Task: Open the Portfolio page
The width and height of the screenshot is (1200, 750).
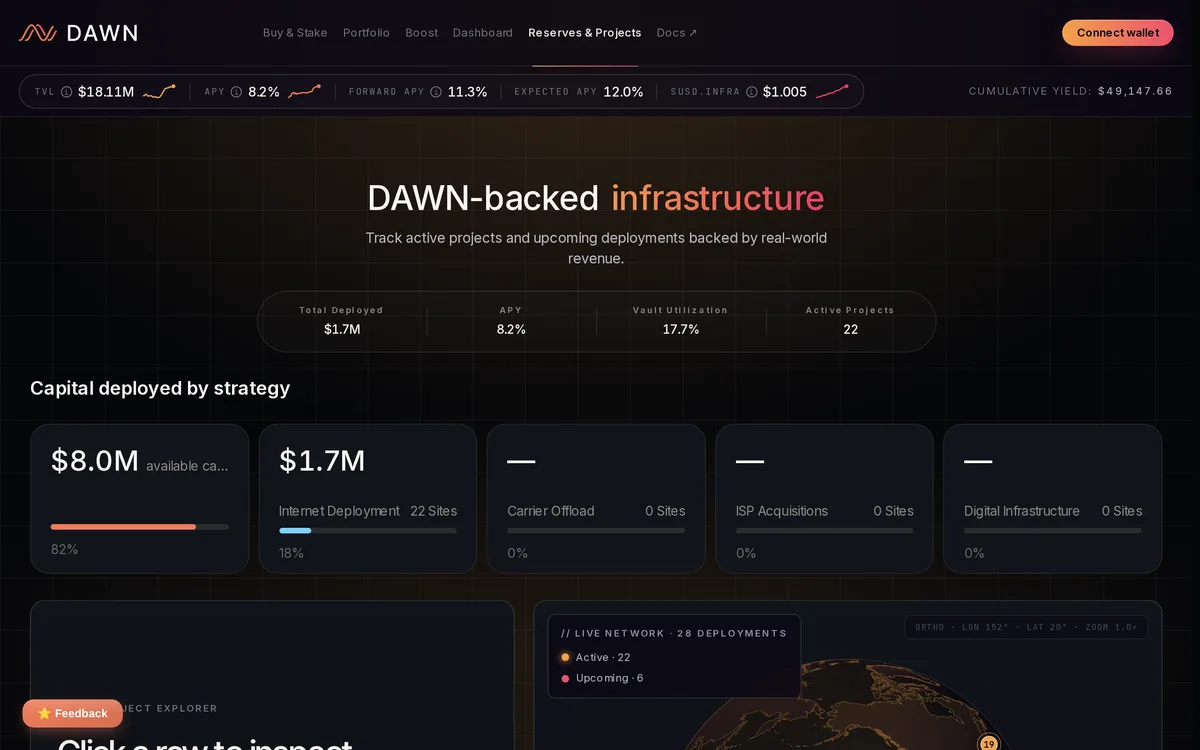Action: (366, 33)
